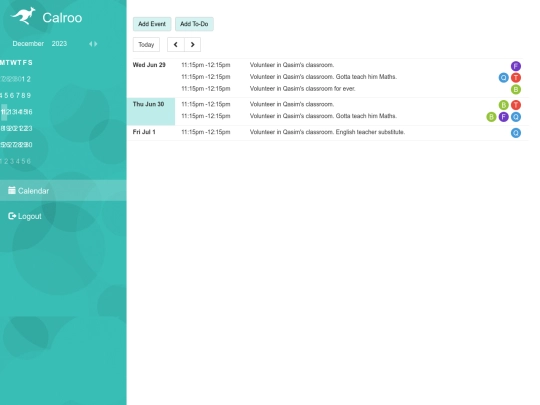Select Logout in the sidebar

click(25, 216)
